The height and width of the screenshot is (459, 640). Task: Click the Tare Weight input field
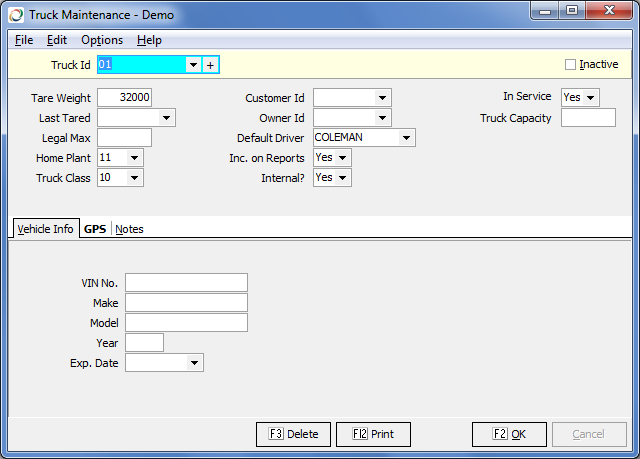point(125,98)
